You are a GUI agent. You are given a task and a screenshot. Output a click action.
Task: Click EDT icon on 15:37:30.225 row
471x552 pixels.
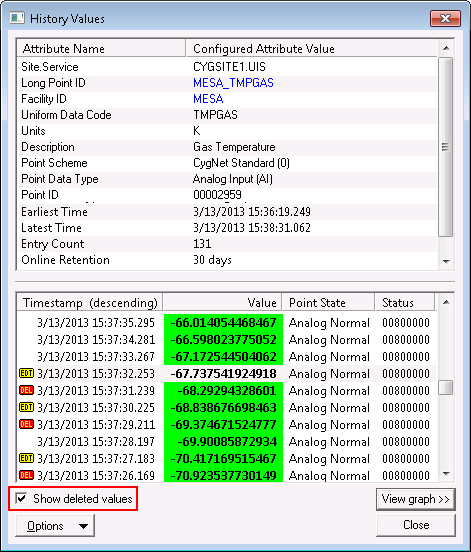coord(26,407)
